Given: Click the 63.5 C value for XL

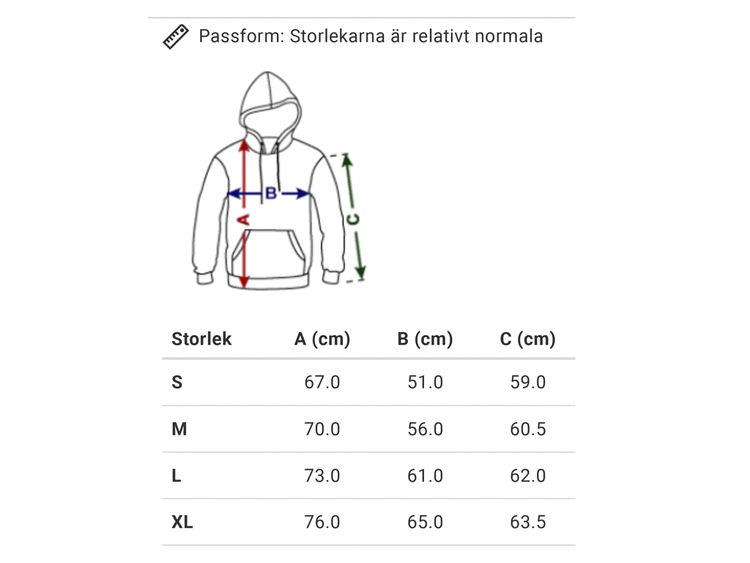Looking at the screenshot, I should click(527, 522).
